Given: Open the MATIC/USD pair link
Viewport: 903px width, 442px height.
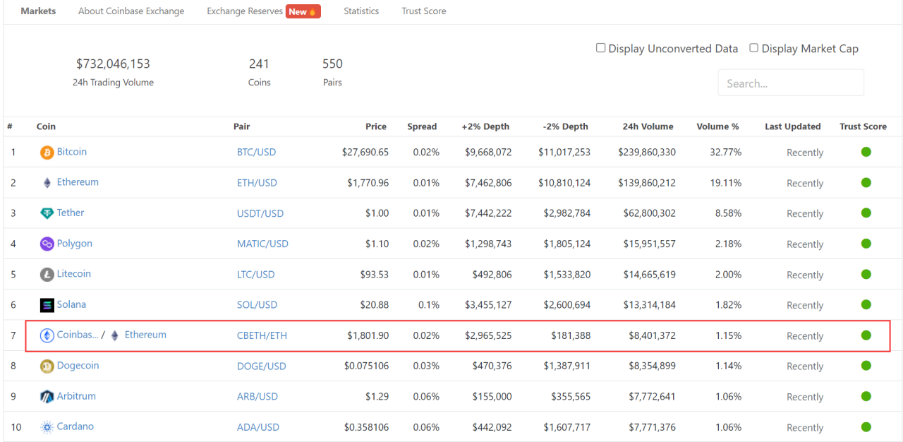Looking at the screenshot, I should pyautogui.click(x=263, y=244).
